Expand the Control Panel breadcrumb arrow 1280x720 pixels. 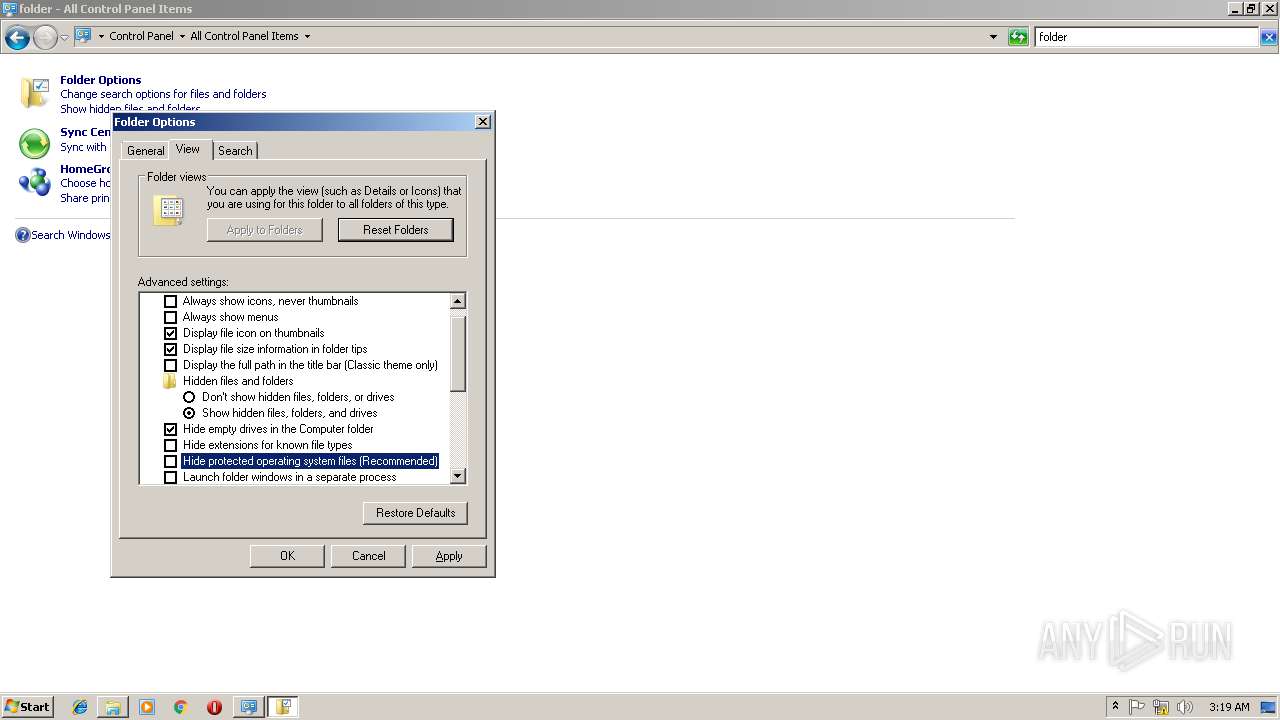pyautogui.click(x=182, y=36)
